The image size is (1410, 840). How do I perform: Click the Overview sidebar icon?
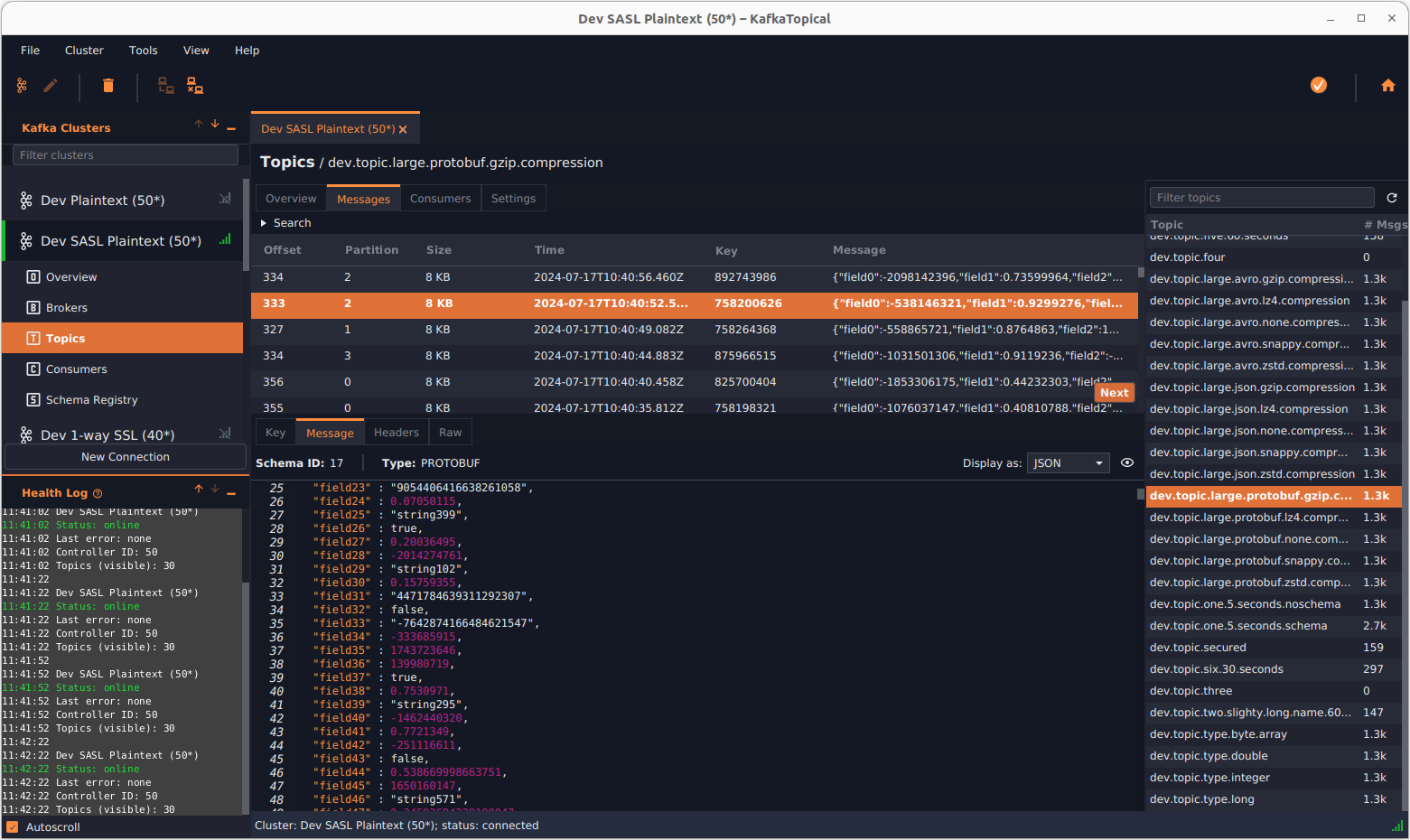point(33,277)
